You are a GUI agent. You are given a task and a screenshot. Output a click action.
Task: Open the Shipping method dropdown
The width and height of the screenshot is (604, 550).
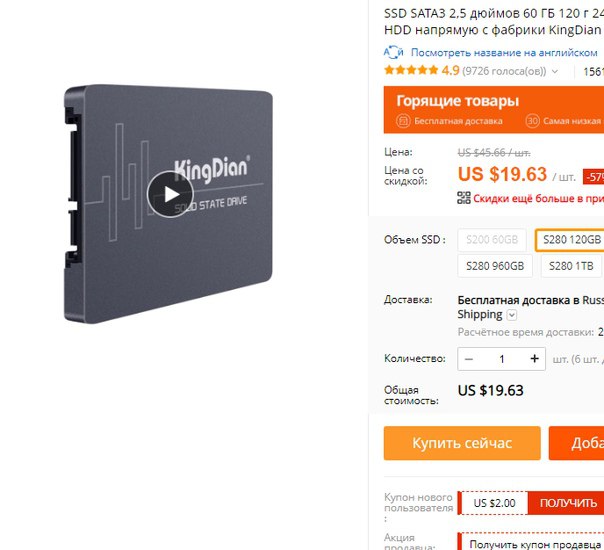point(512,315)
